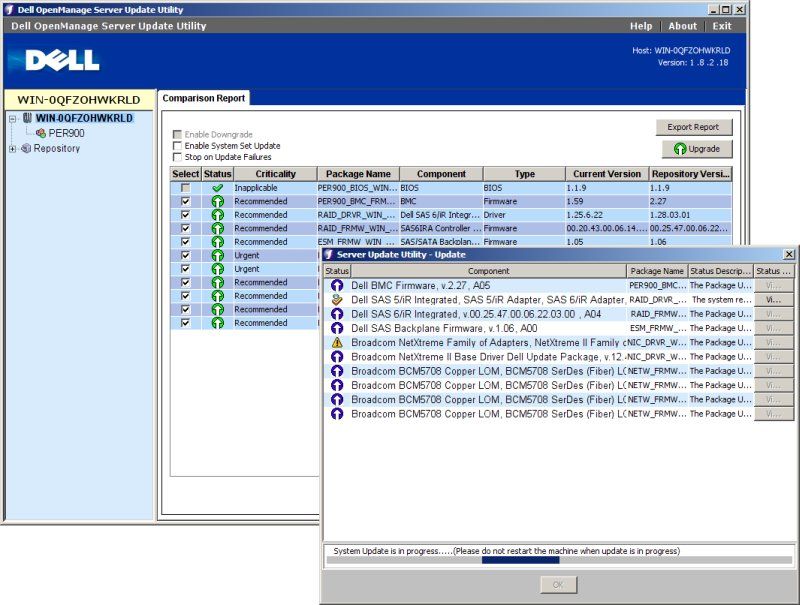Click the OK button in the Update dialog

(x=559, y=585)
